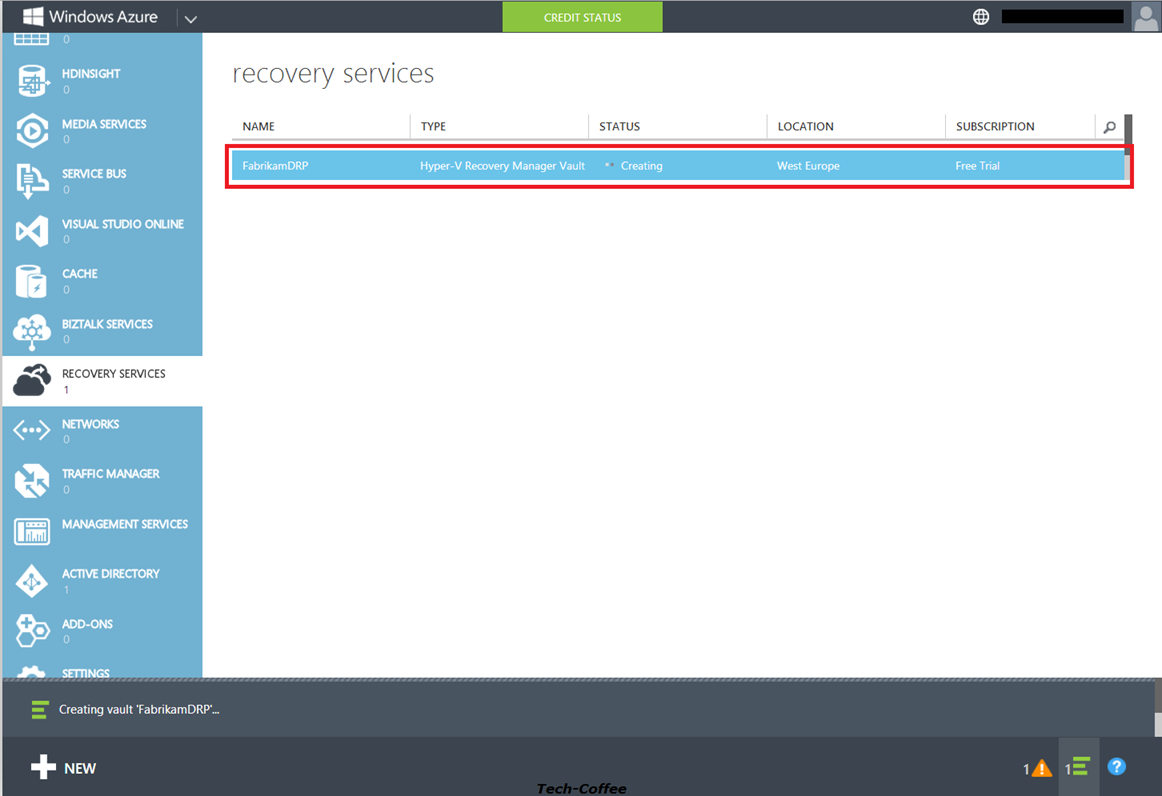Click the Media Services play icon

[32, 131]
